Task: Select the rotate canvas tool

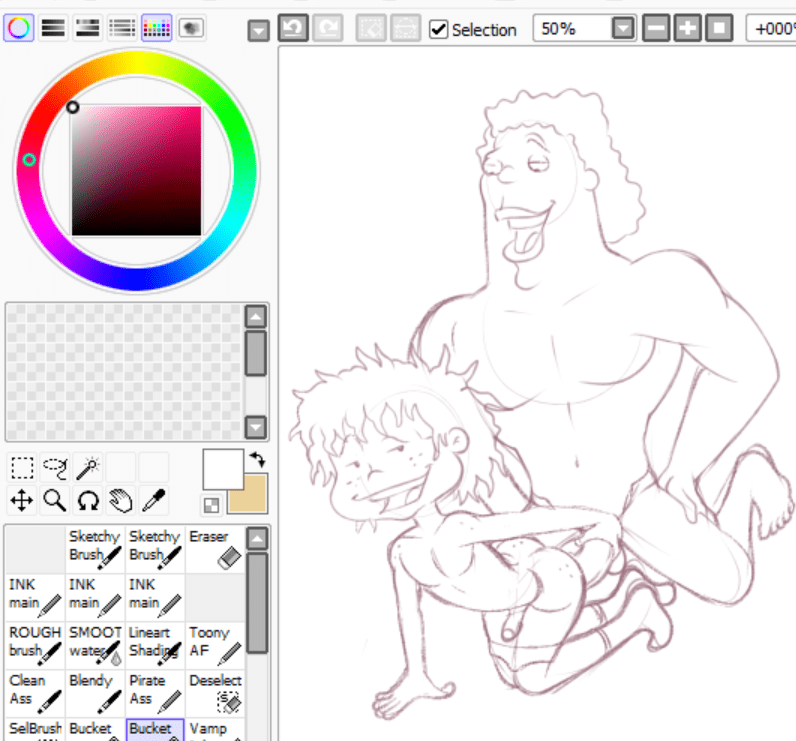Action: [x=88, y=500]
